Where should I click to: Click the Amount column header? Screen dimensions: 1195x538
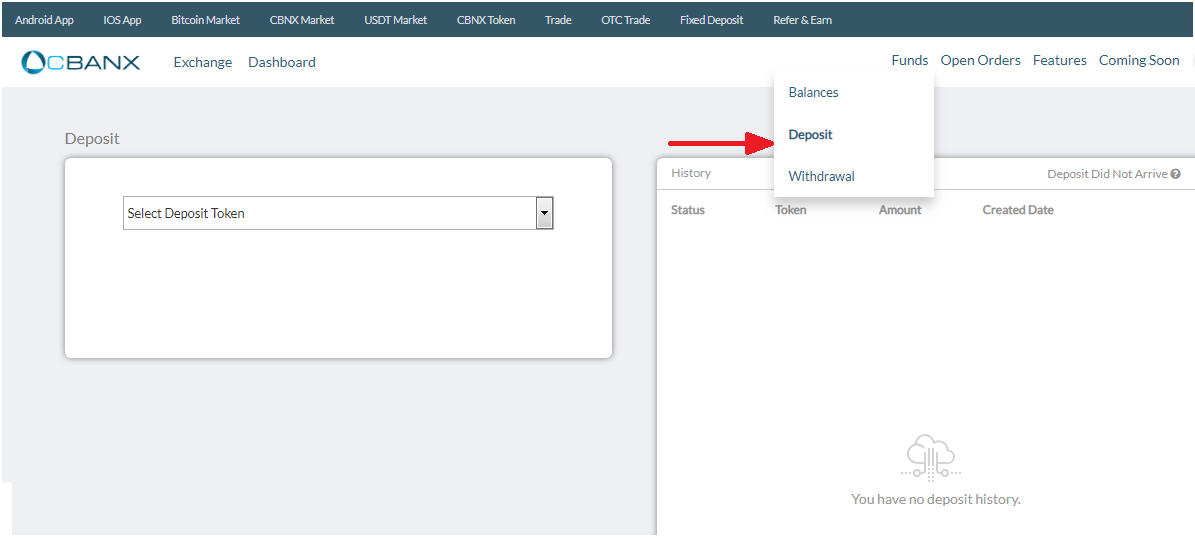coord(900,210)
